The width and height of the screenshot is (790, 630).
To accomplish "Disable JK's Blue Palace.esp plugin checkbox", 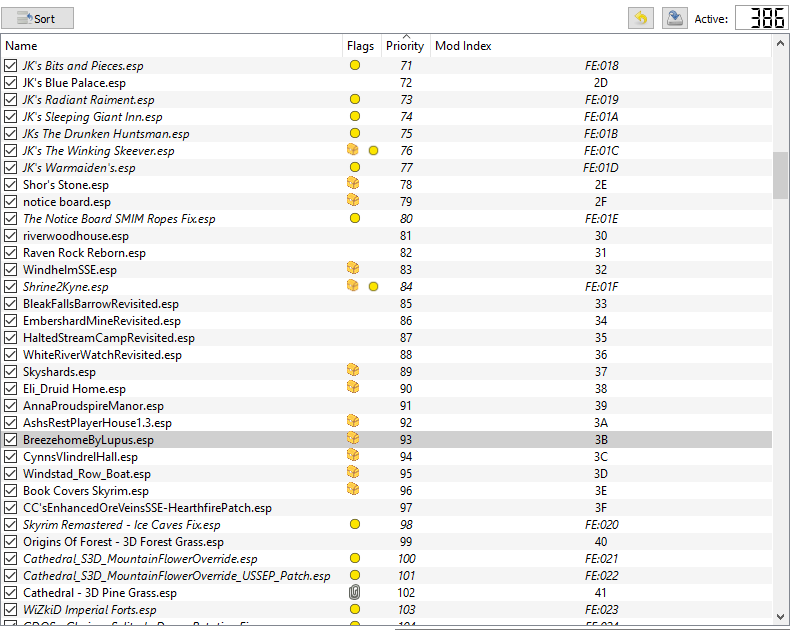I will click(x=10, y=82).
